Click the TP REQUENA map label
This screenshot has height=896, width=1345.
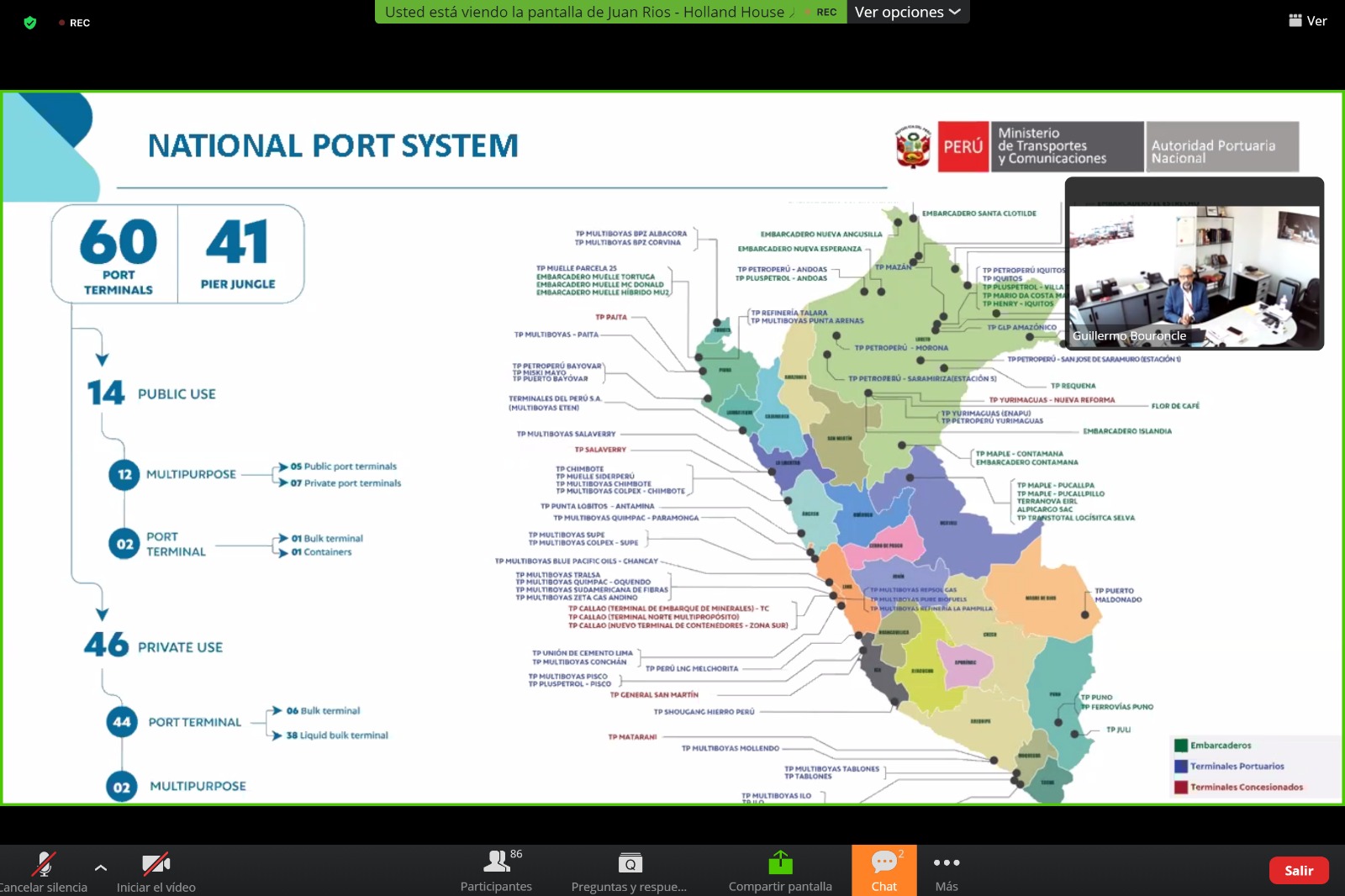pyautogui.click(x=1073, y=386)
